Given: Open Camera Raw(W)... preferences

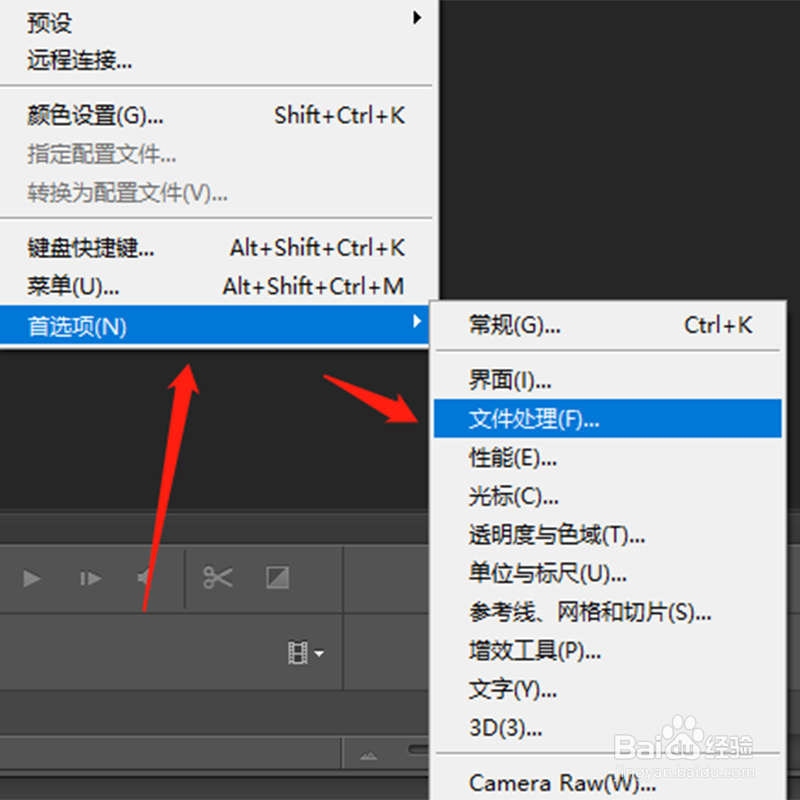Looking at the screenshot, I should 607,783.
